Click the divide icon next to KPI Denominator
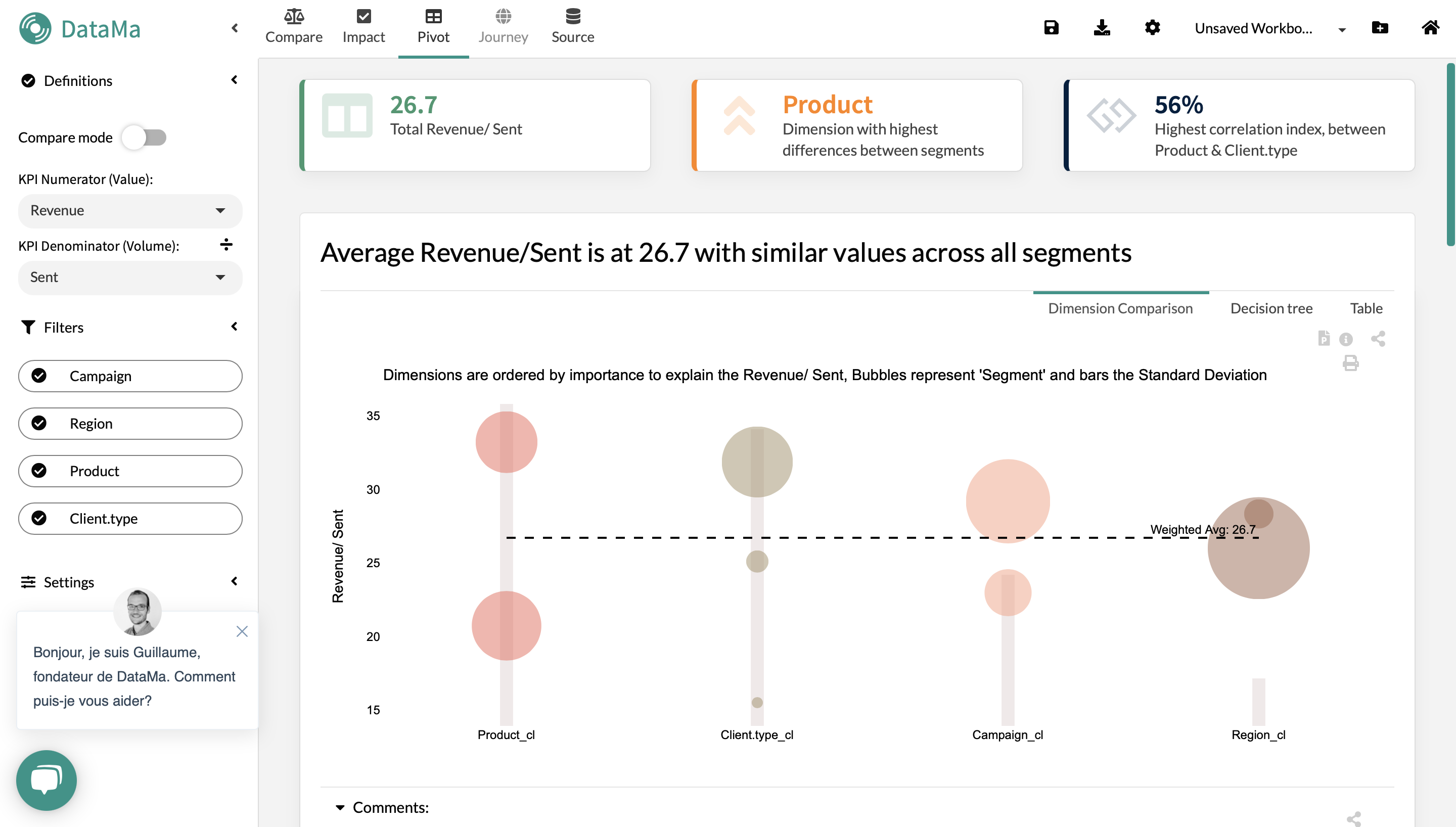 click(x=226, y=245)
